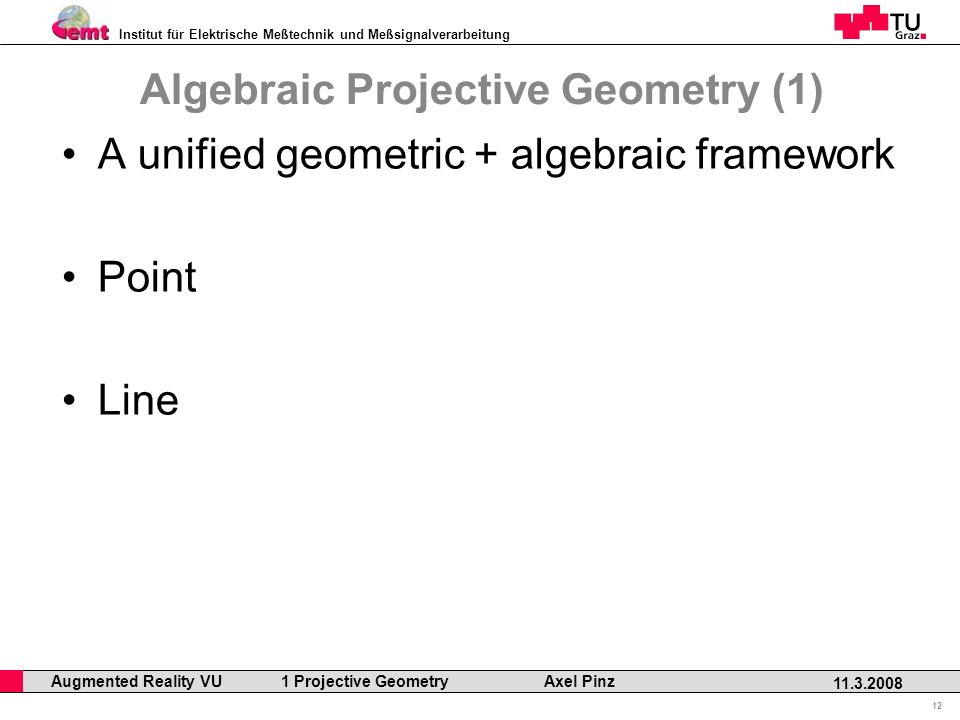Select the institute name header text

point(314,34)
